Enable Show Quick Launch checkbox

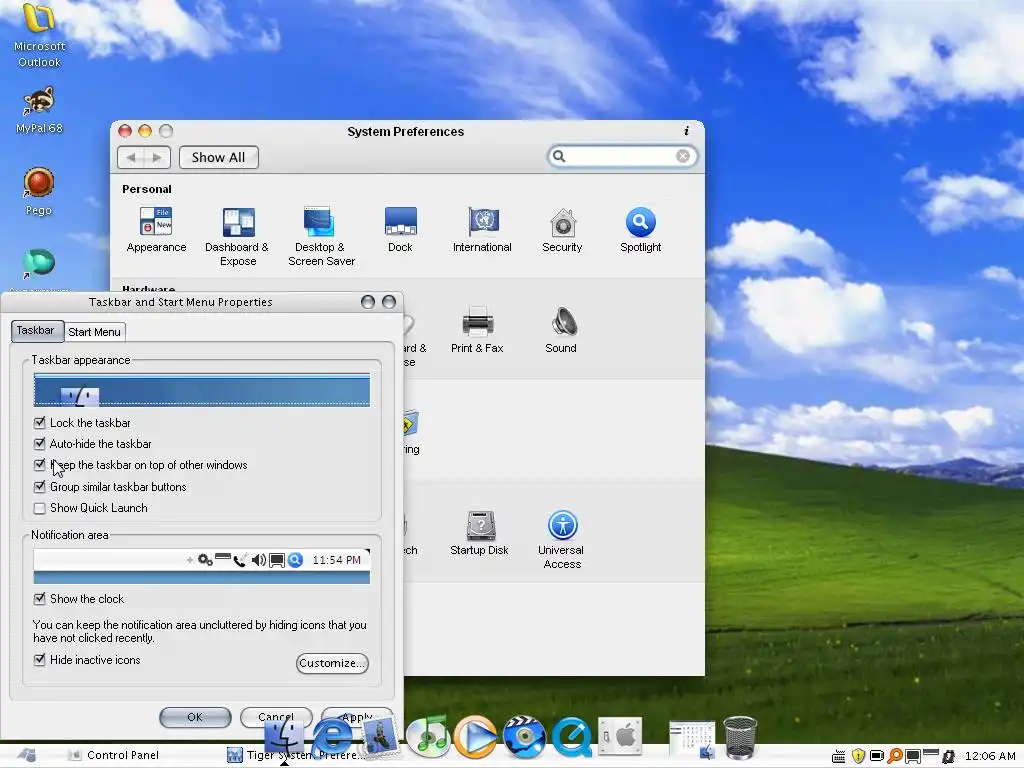(40, 507)
